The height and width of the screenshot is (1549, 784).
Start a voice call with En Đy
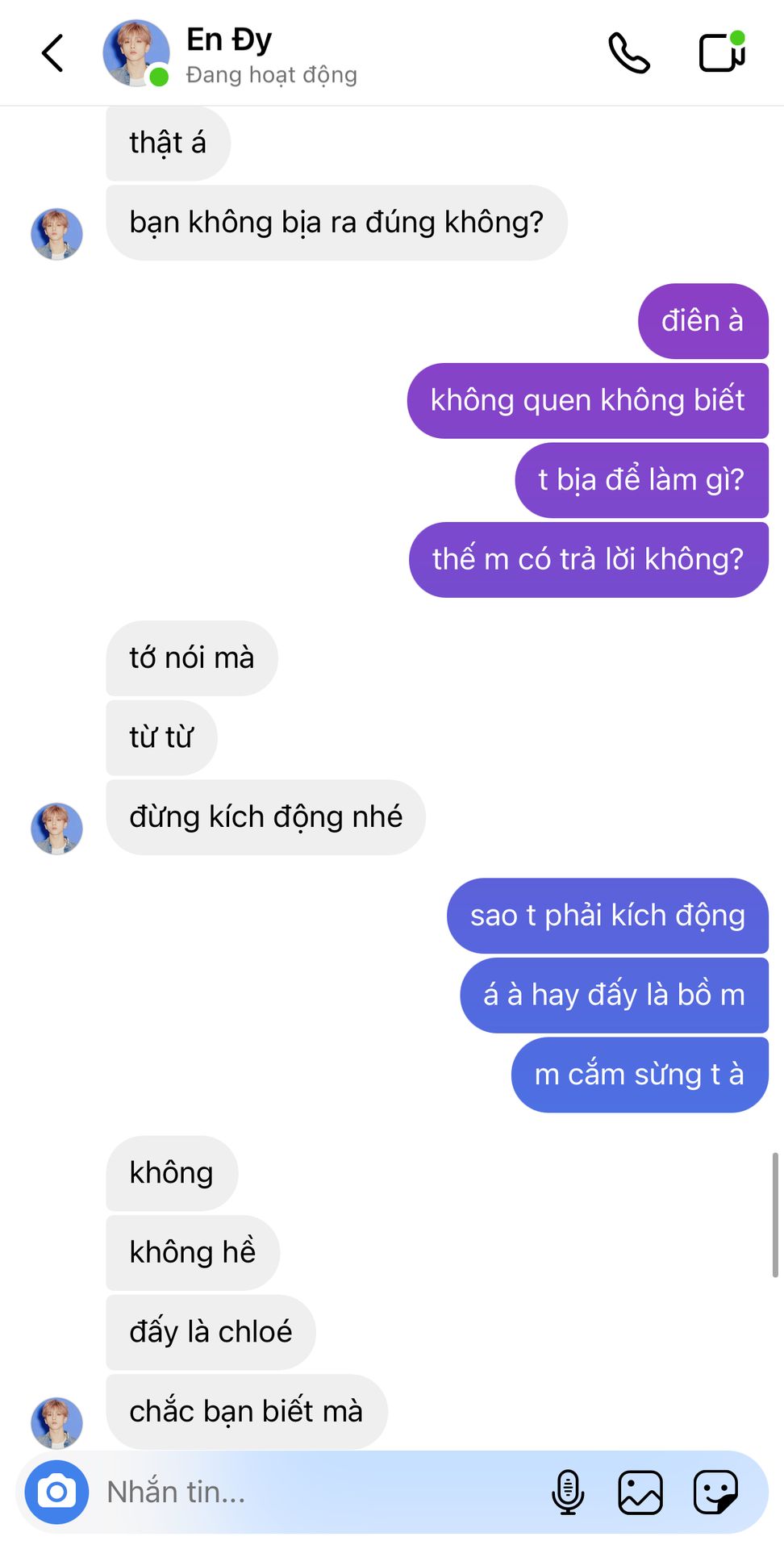coord(629,53)
